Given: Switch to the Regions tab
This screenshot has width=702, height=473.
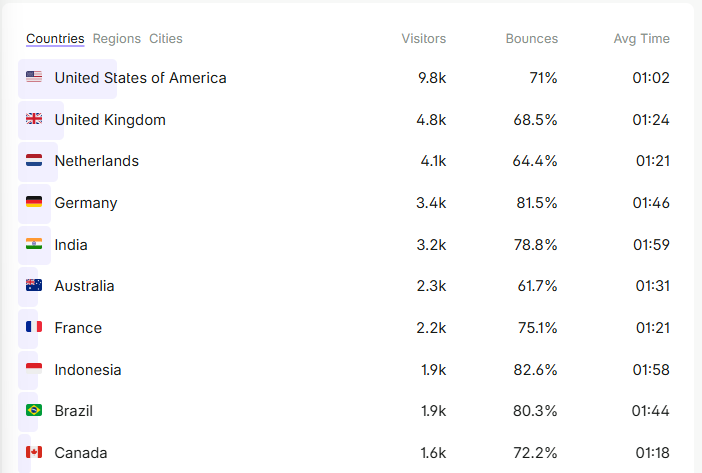Looking at the screenshot, I should 117,39.
